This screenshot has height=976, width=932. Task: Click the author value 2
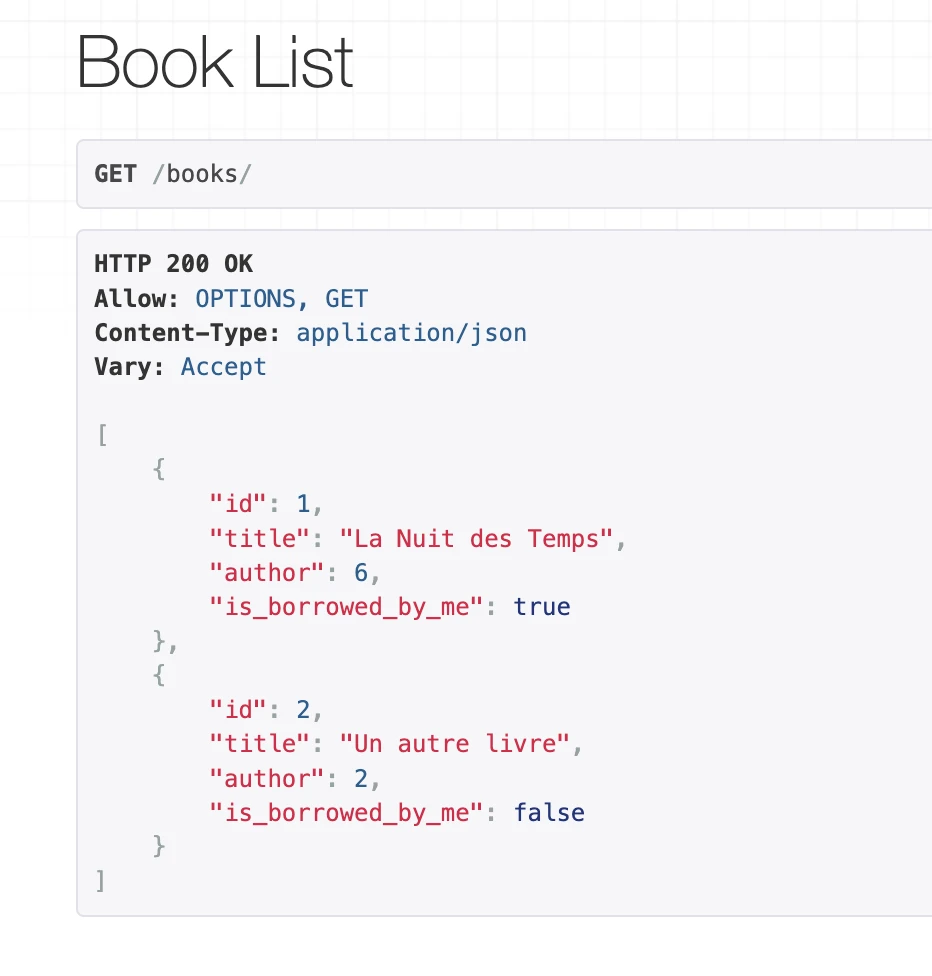click(362, 778)
